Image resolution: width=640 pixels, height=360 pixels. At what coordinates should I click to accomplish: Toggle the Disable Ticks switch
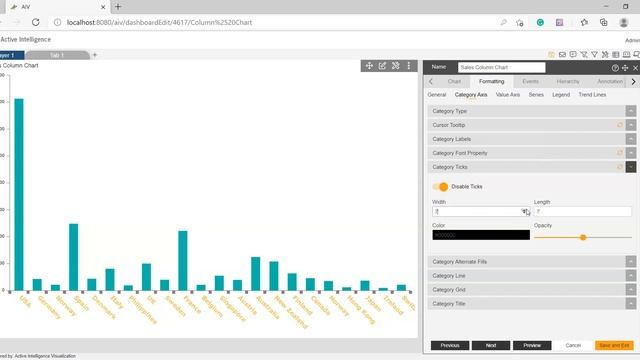(440, 187)
